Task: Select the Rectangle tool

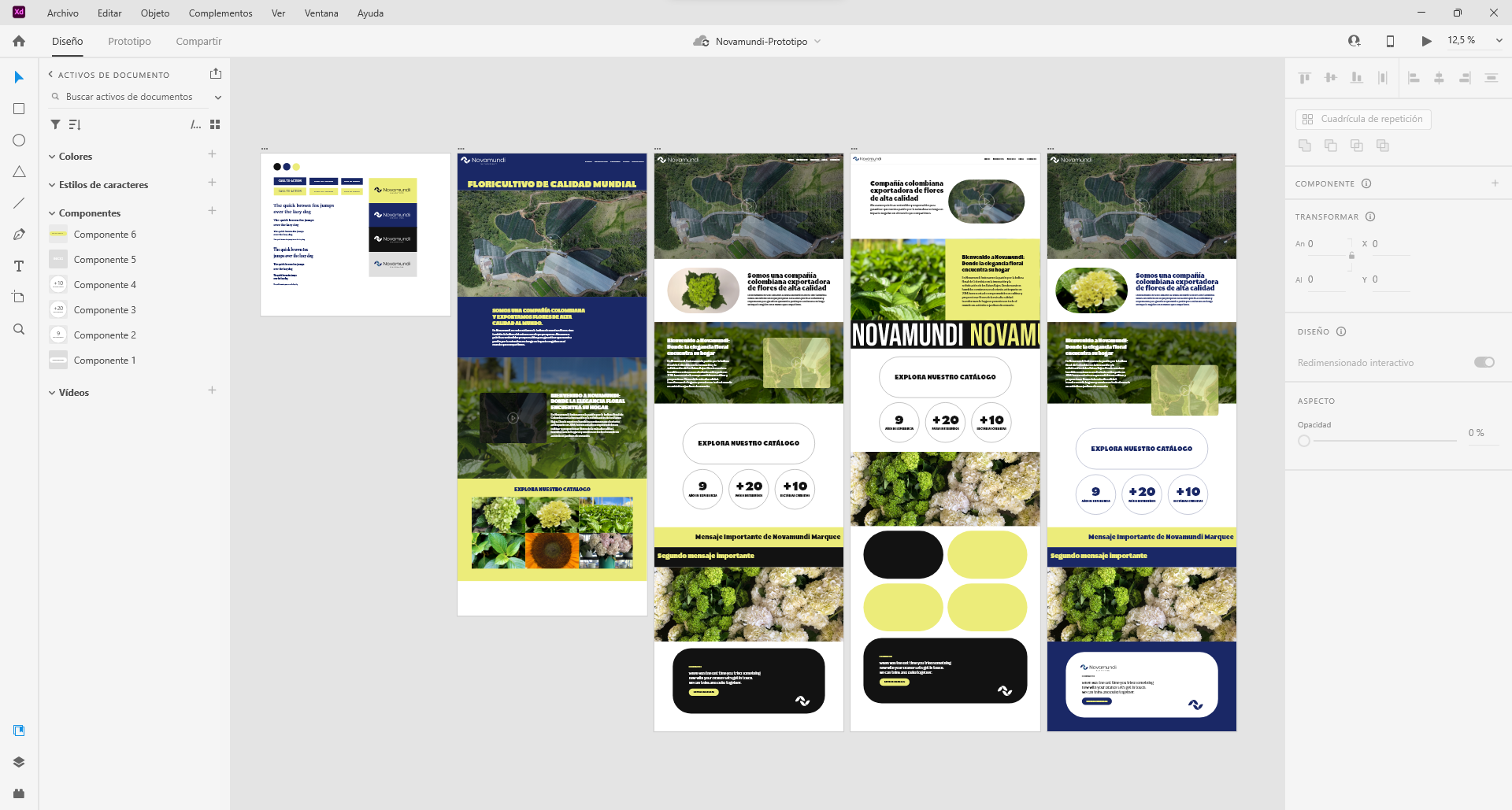Action: [x=19, y=109]
